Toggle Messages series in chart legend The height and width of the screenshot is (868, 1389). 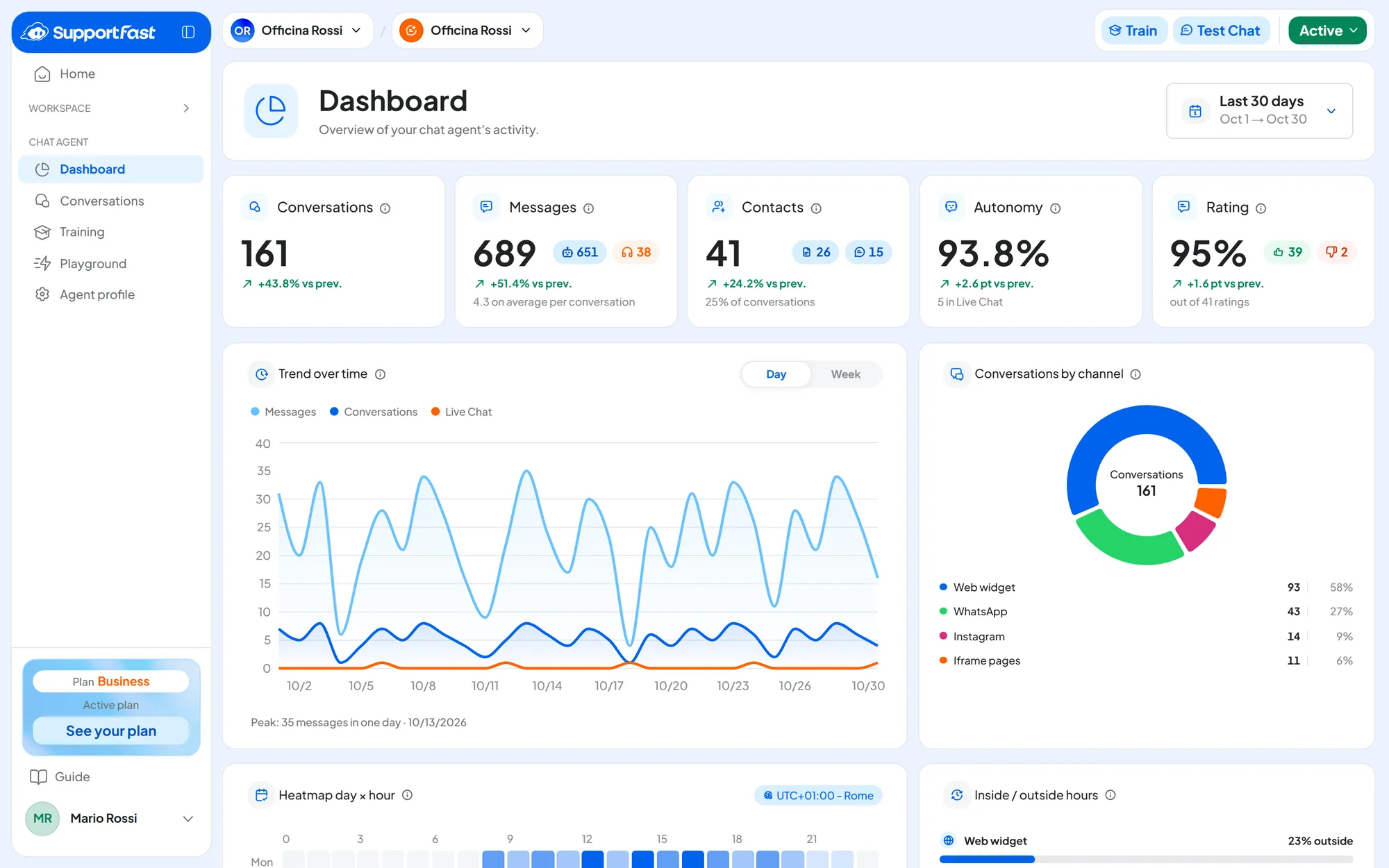[283, 412]
